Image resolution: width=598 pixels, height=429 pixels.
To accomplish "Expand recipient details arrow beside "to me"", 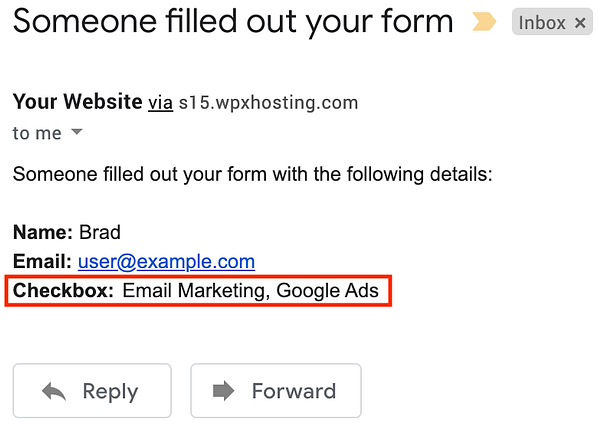I will tap(77, 132).
